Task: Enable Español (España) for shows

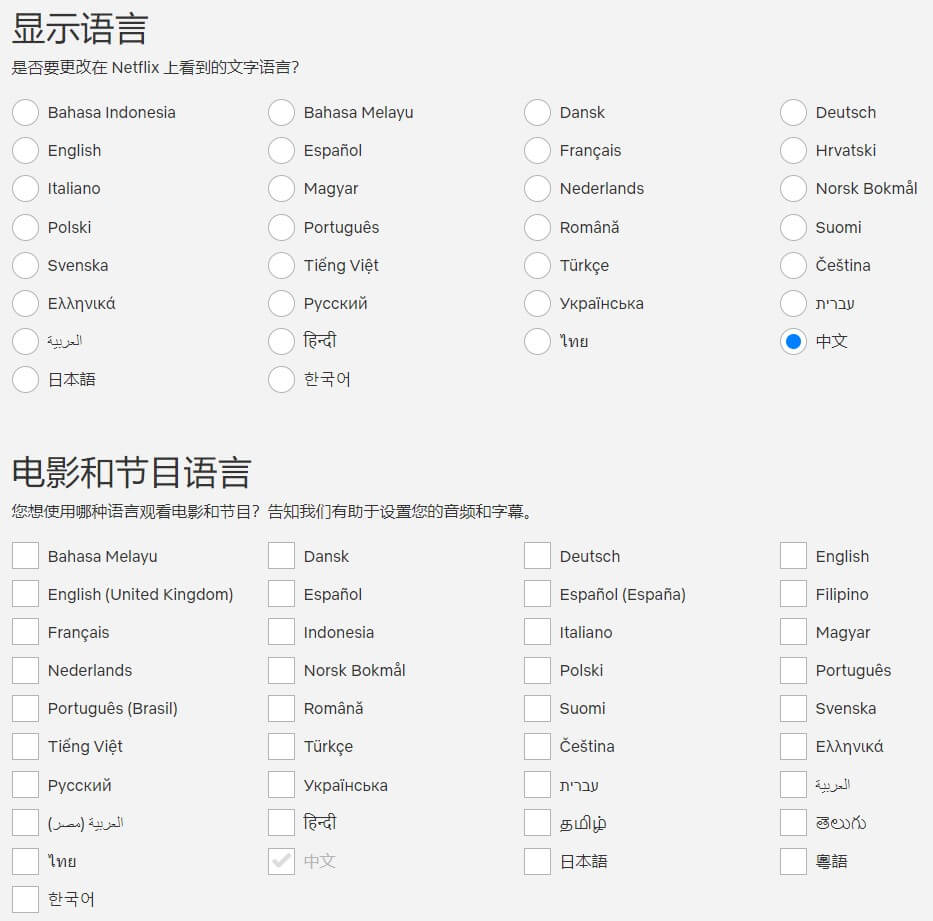Action: click(x=537, y=594)
